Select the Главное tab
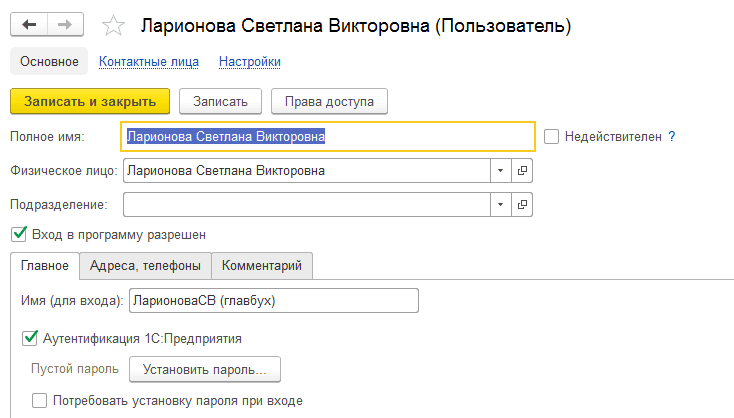This screenshot has height=418, width=734. point(45,266)
